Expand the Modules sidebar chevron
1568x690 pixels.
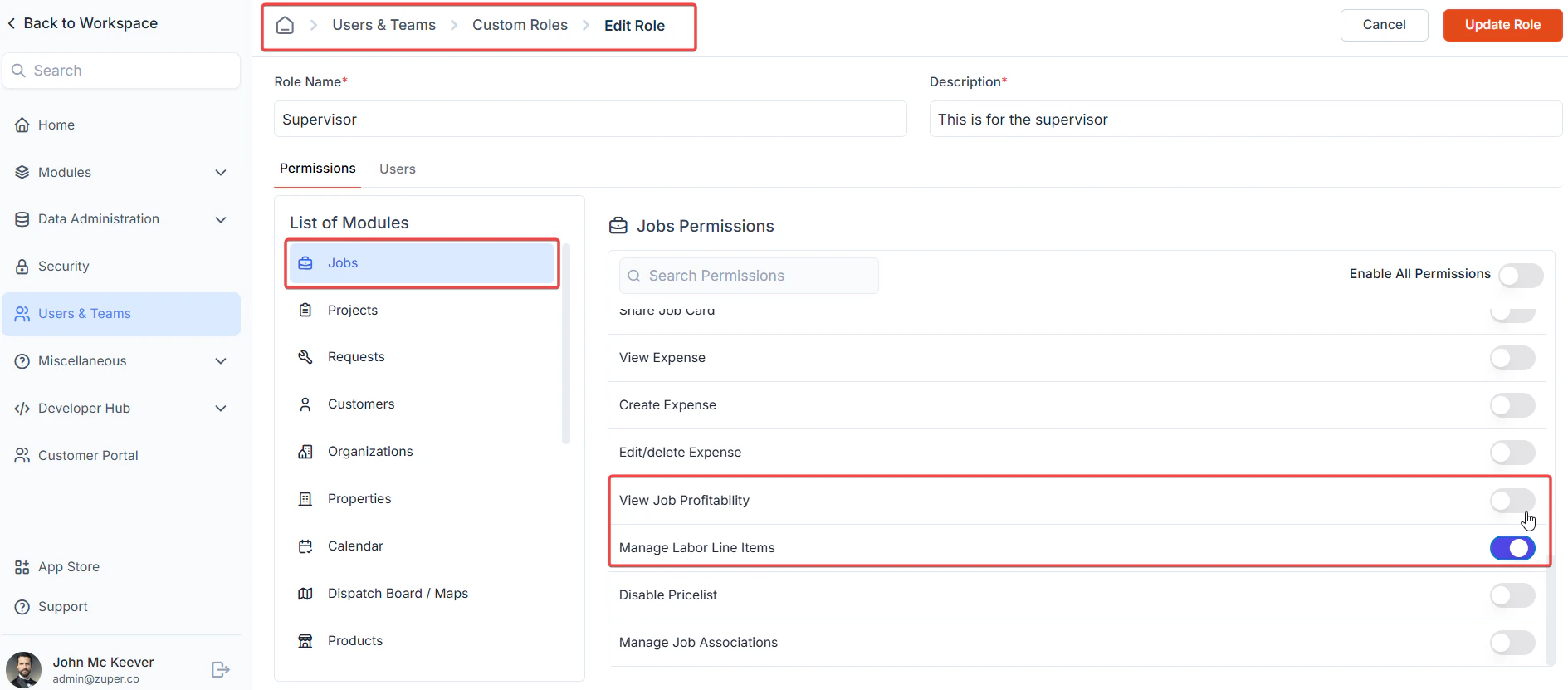(221, 173)
